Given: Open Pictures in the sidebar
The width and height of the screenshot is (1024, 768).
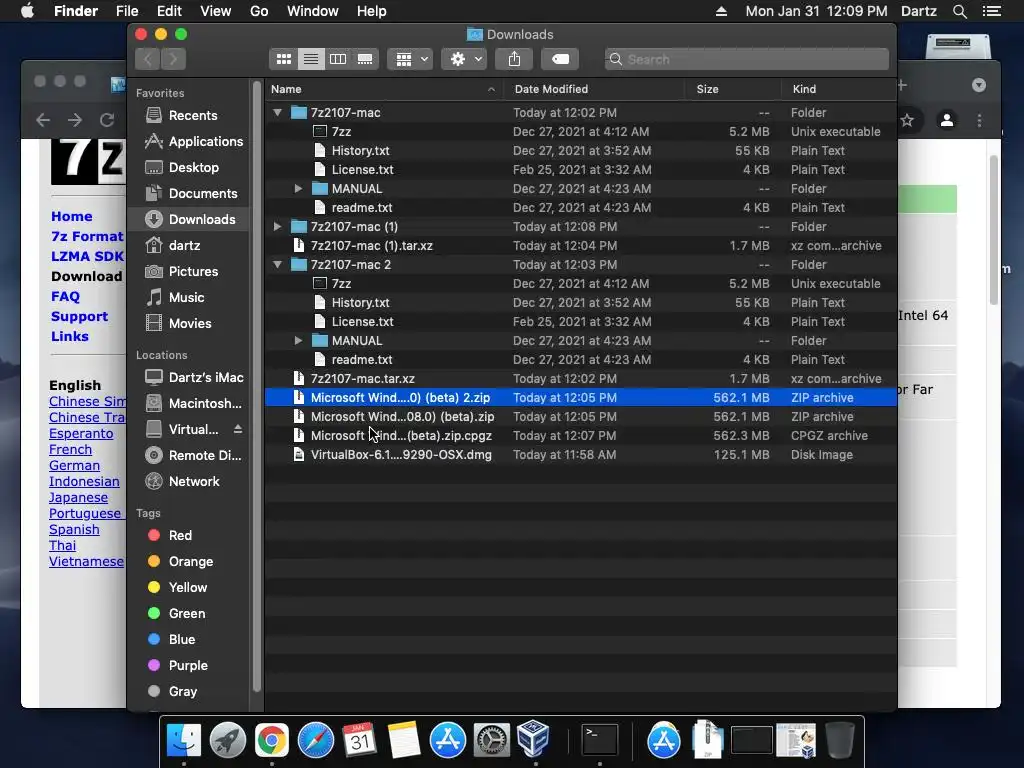Looking at the screenshot, I should coord(193,272).
